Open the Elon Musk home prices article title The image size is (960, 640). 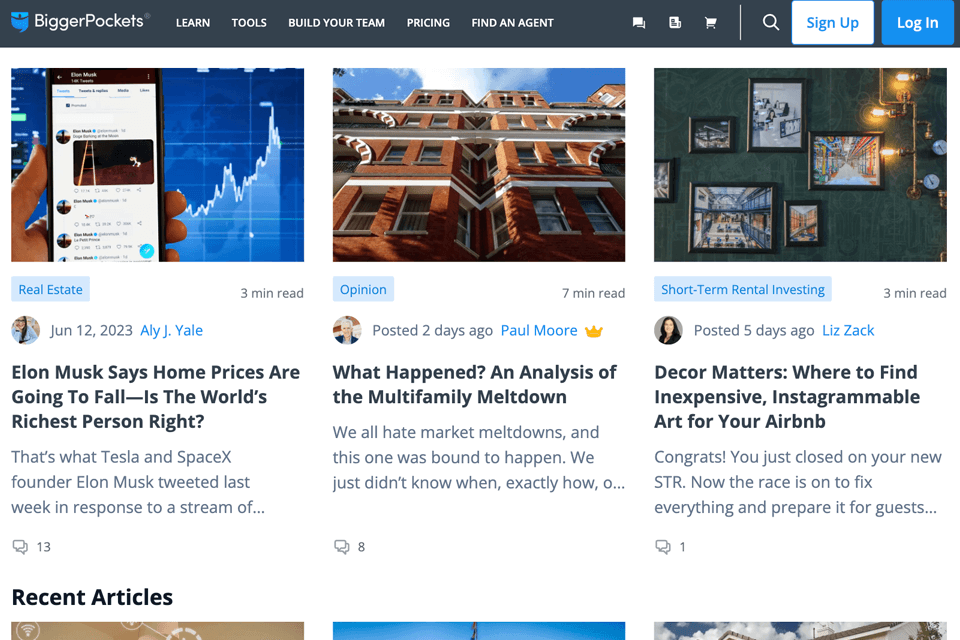(x=156, y=397)
